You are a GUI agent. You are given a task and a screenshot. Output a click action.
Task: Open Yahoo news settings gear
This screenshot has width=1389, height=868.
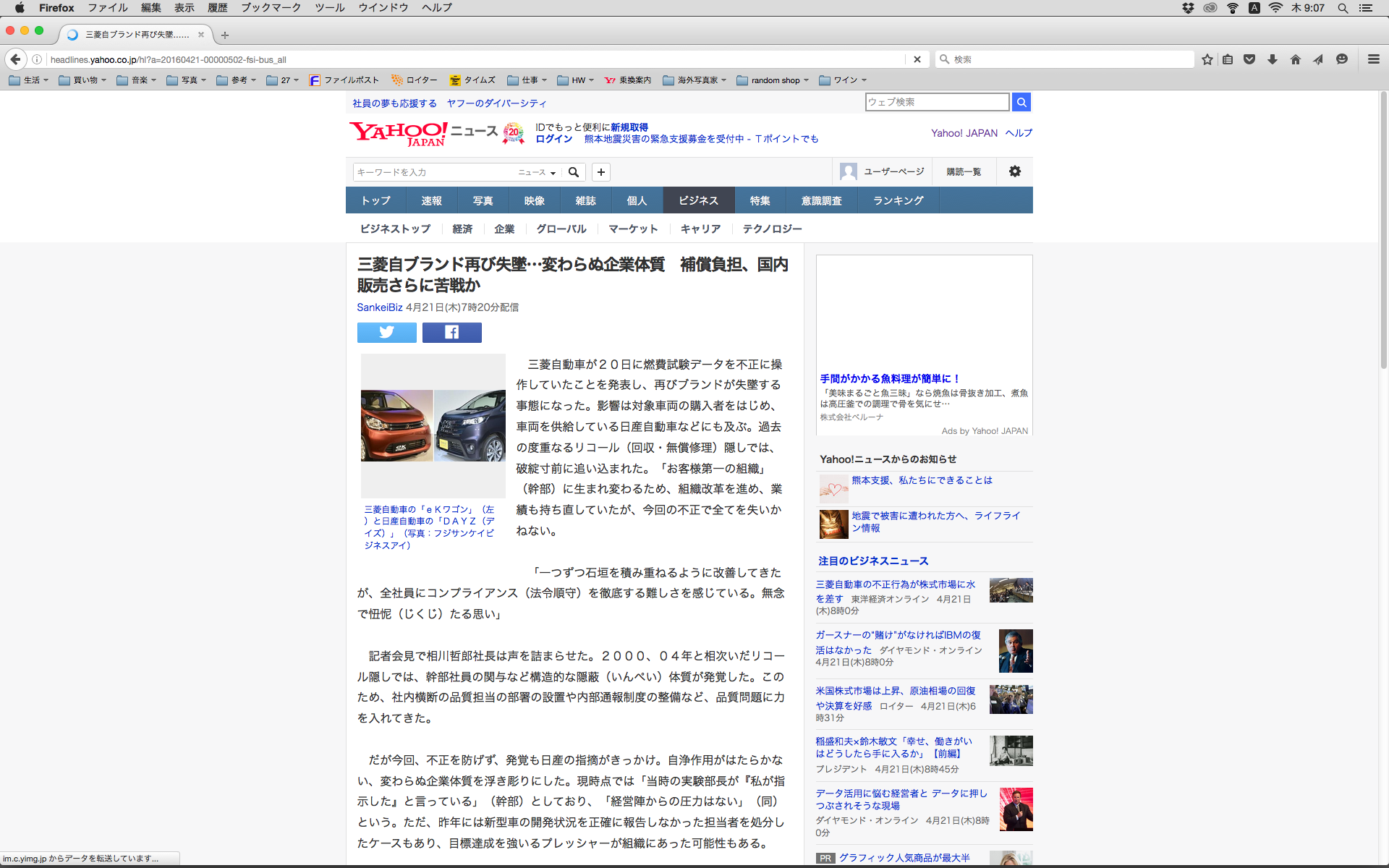pyautogui.click(x=1015, y=171)
